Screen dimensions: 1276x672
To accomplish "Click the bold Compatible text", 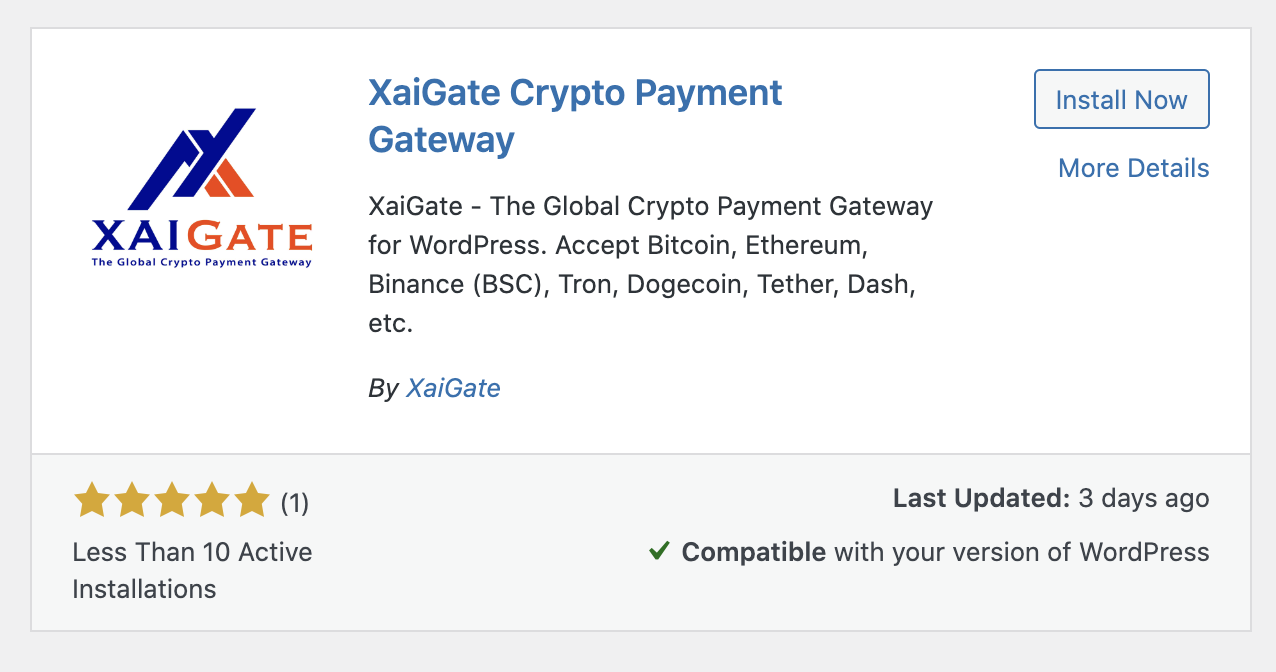I will (x=753, y=552).
